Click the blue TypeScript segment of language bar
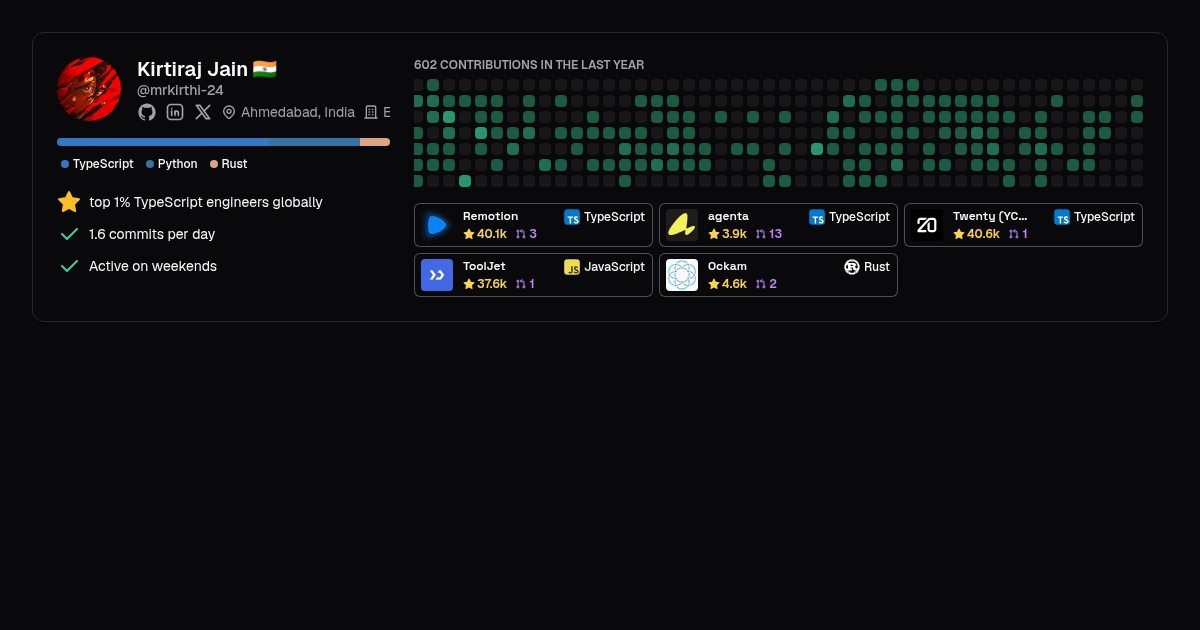 point(162,142)
